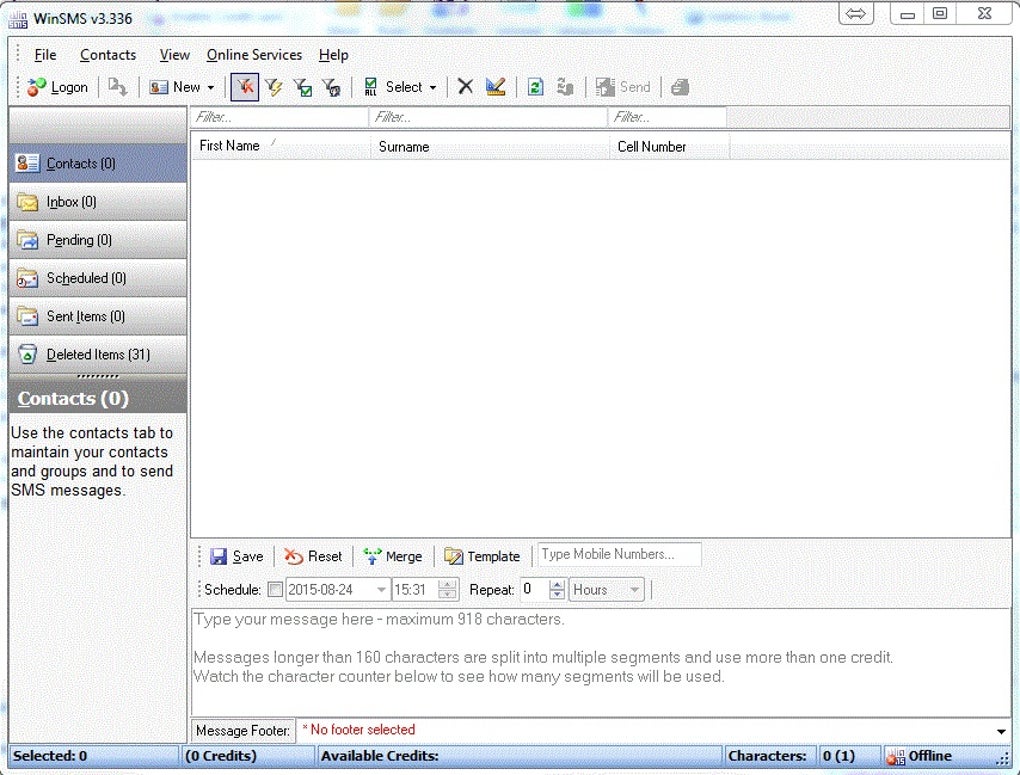
Task: Click the delete X icon in toolbar
Action: coord(465,87)
